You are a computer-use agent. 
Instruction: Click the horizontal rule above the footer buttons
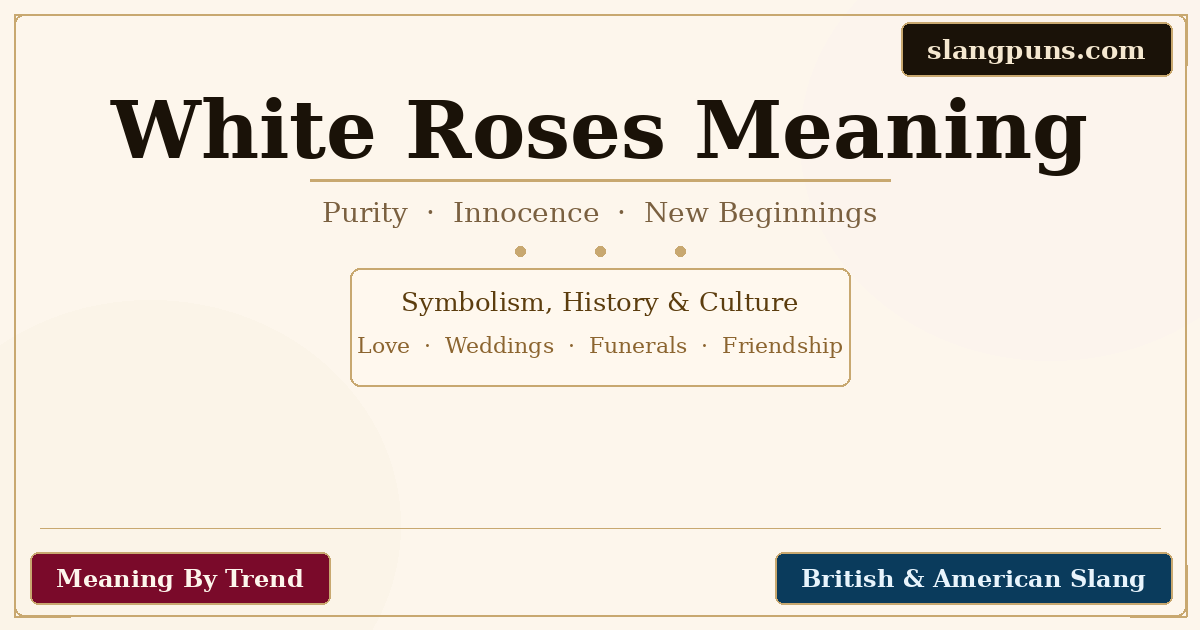(600, 530)
